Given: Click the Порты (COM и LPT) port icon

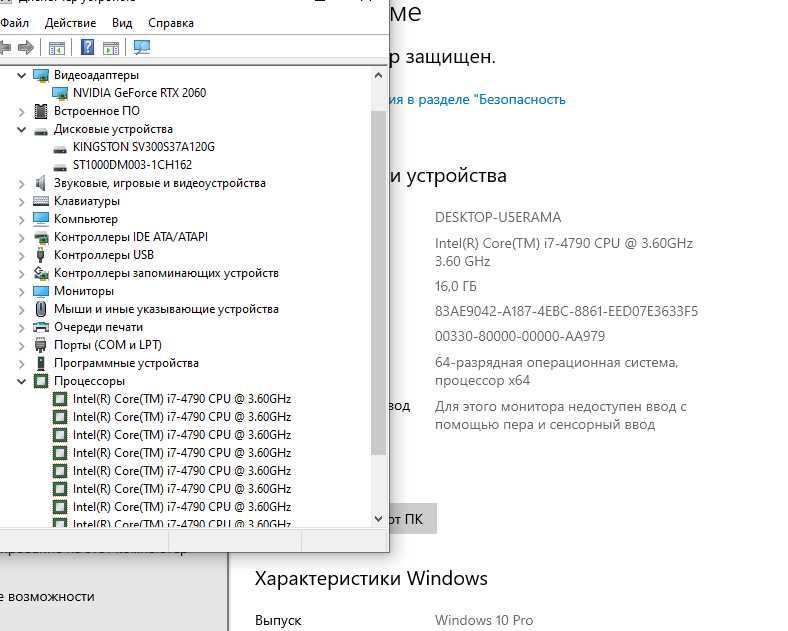Looking at the screenshot, I should pos(41,345).
